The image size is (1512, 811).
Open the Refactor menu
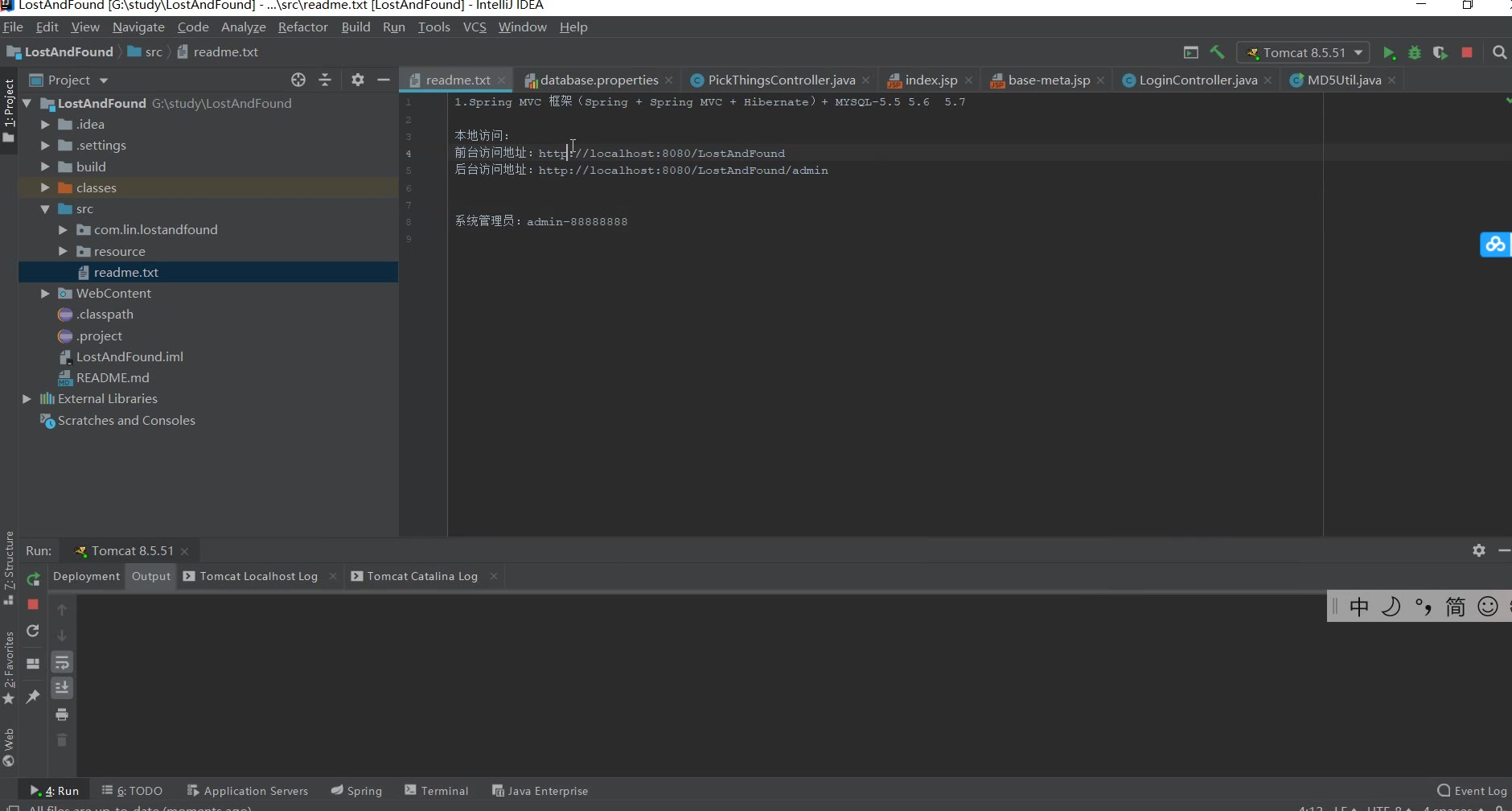point(302,27)
